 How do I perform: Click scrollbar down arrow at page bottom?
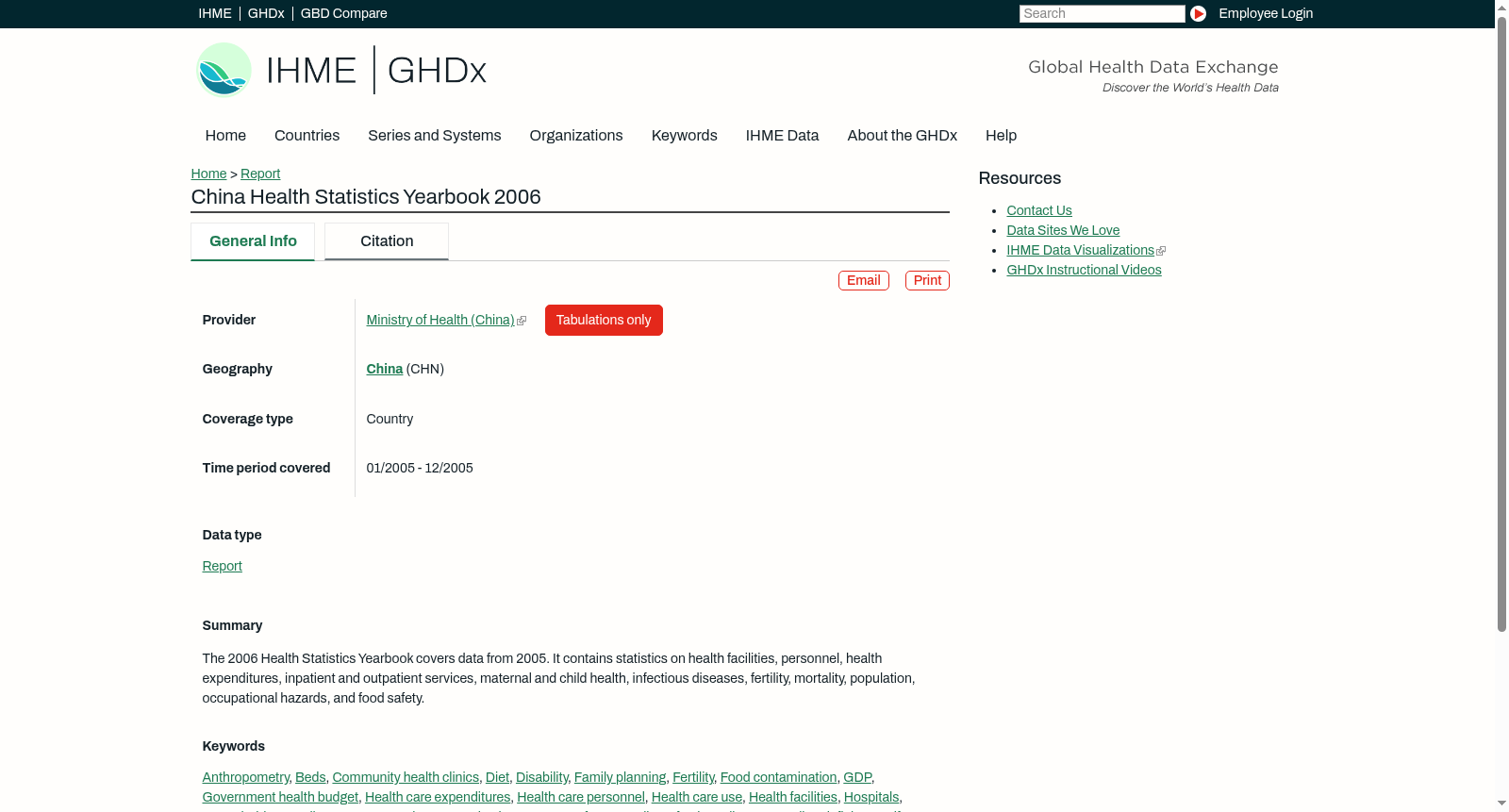tap(1501, 804)
